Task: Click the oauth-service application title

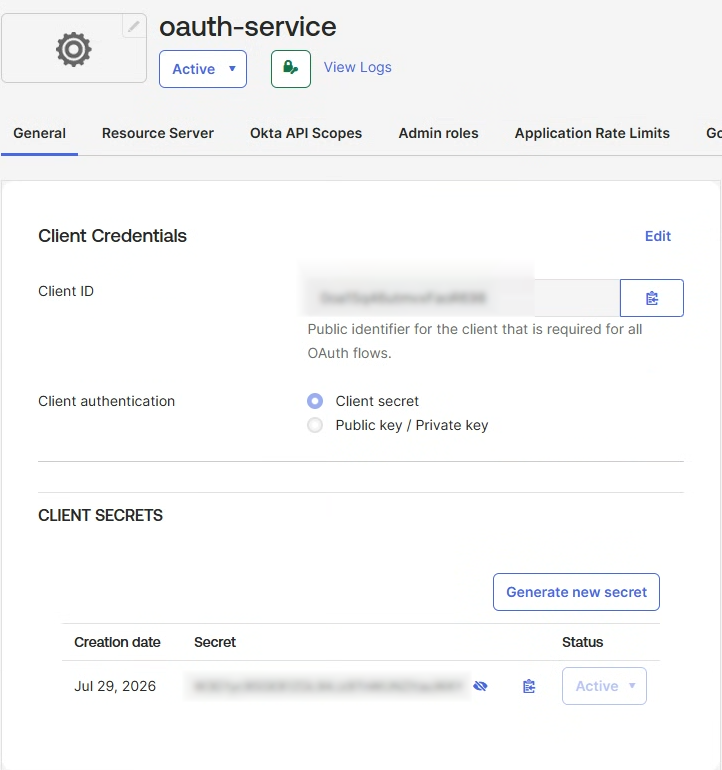Action: coord(248,27)
